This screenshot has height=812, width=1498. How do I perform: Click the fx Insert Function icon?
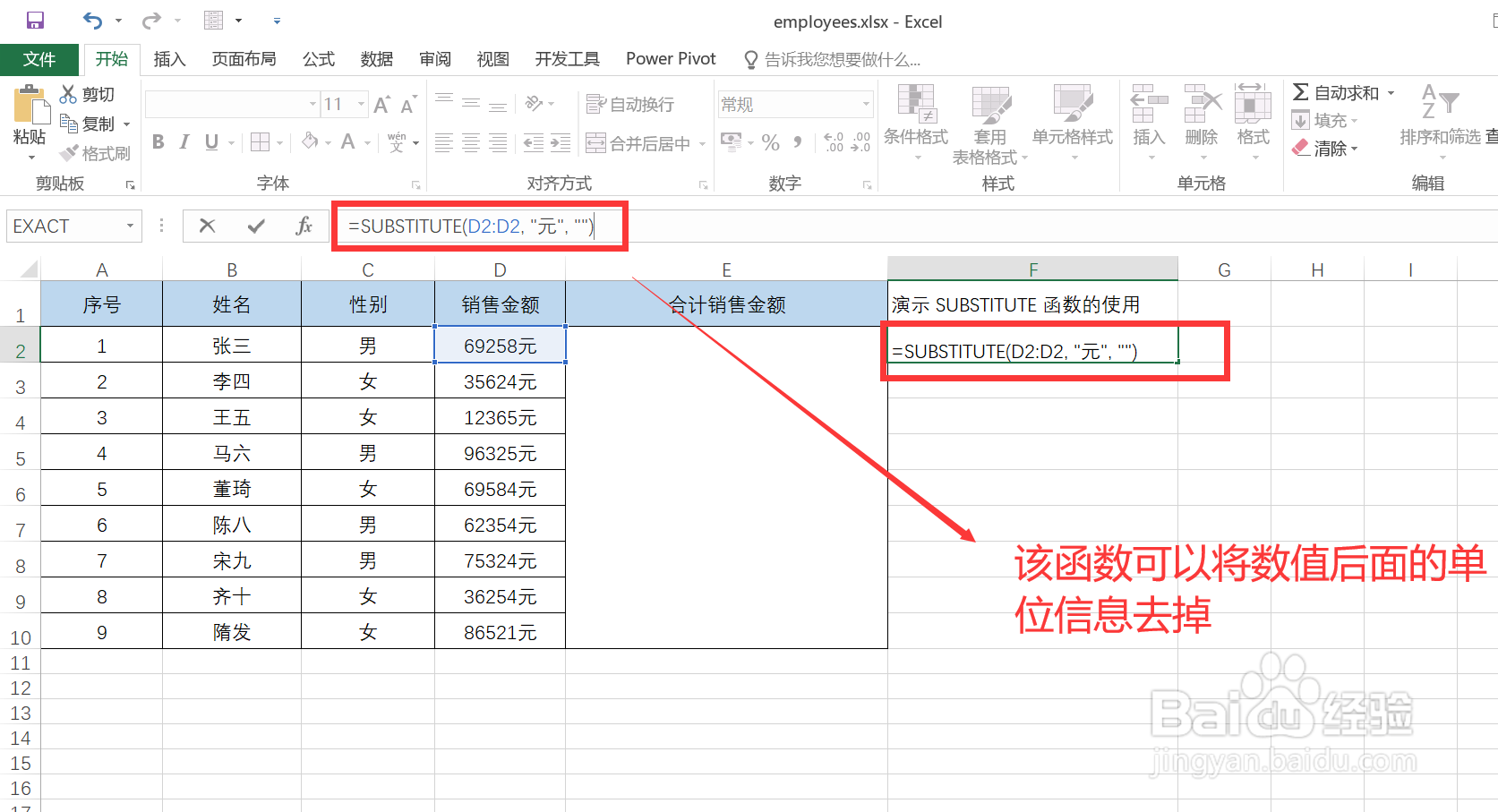(x=304, y=226)
